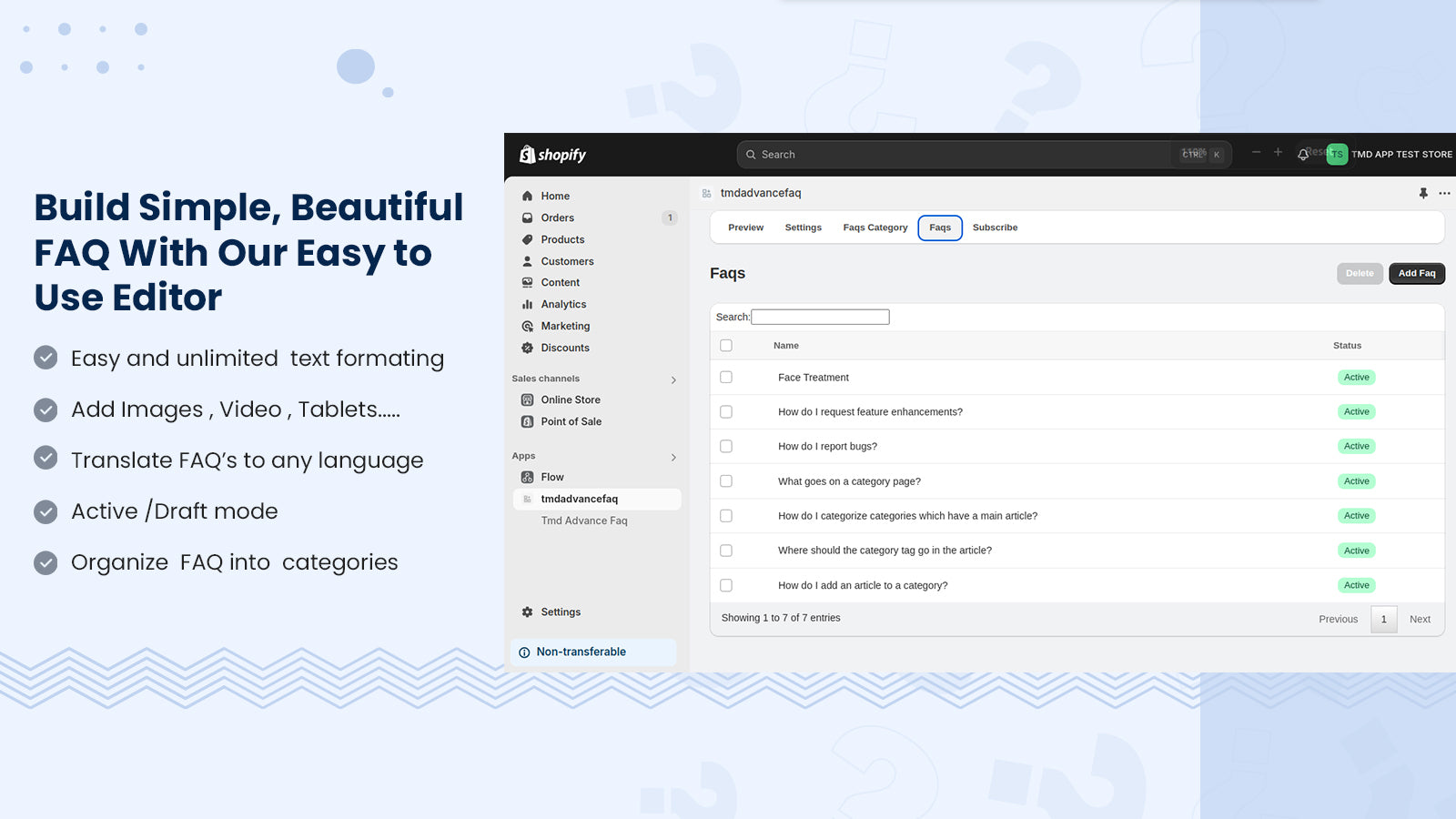Select the Products tag icon
Screen dimensions: 1456x819
click(527, 239)
